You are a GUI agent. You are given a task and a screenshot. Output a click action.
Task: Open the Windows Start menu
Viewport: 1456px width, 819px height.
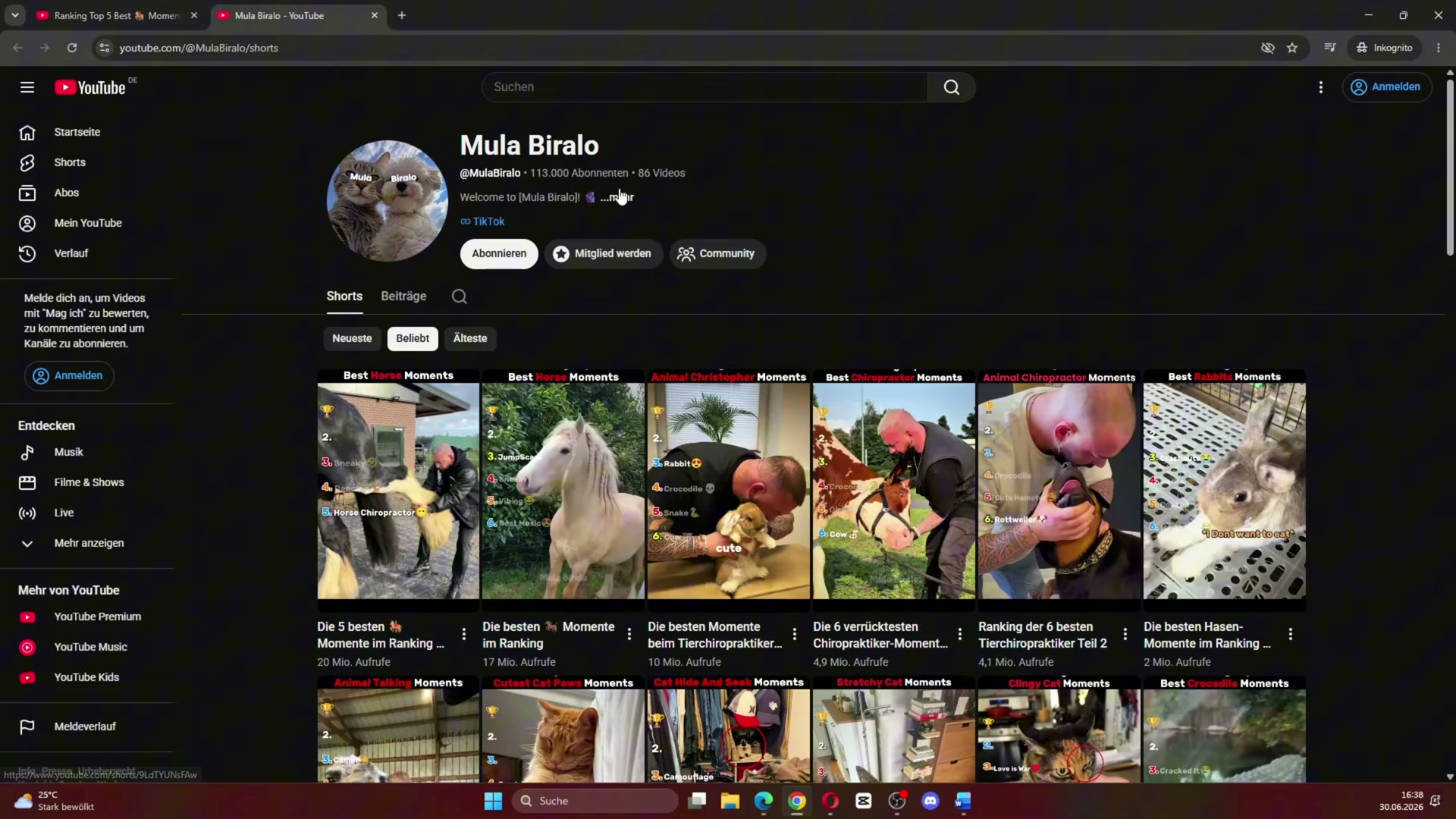[493, 801]
